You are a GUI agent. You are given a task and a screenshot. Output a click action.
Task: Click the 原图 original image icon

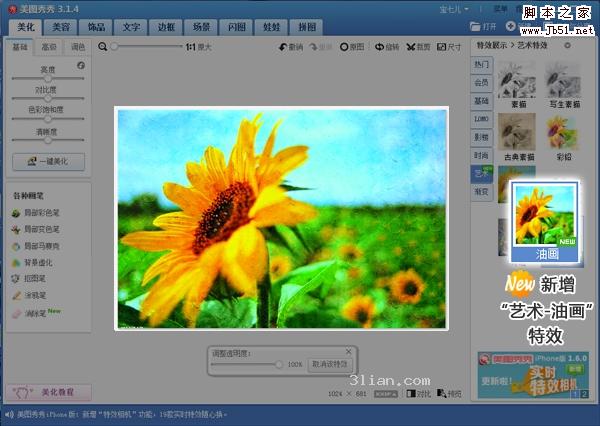pyautogui.click(x=344, y=47)
